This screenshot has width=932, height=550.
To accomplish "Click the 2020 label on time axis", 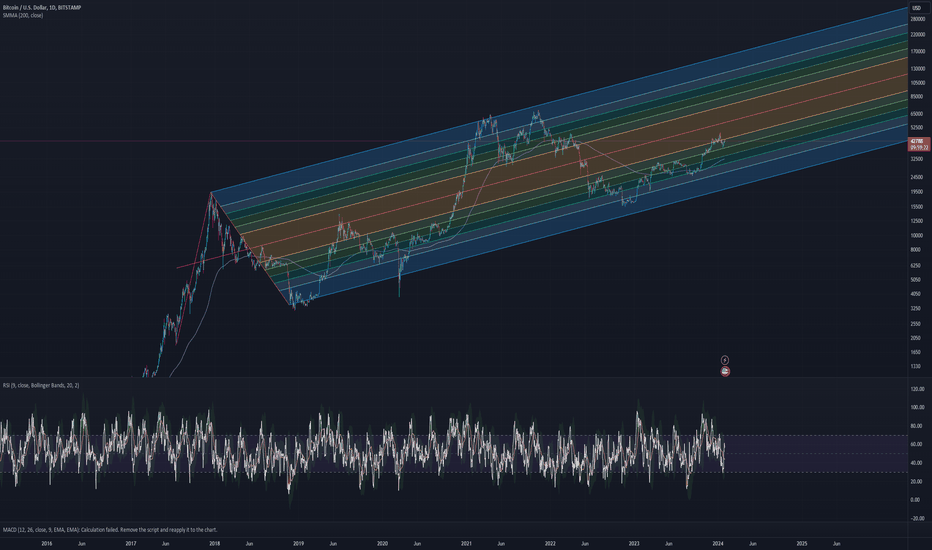I will [x=382, y=543].
